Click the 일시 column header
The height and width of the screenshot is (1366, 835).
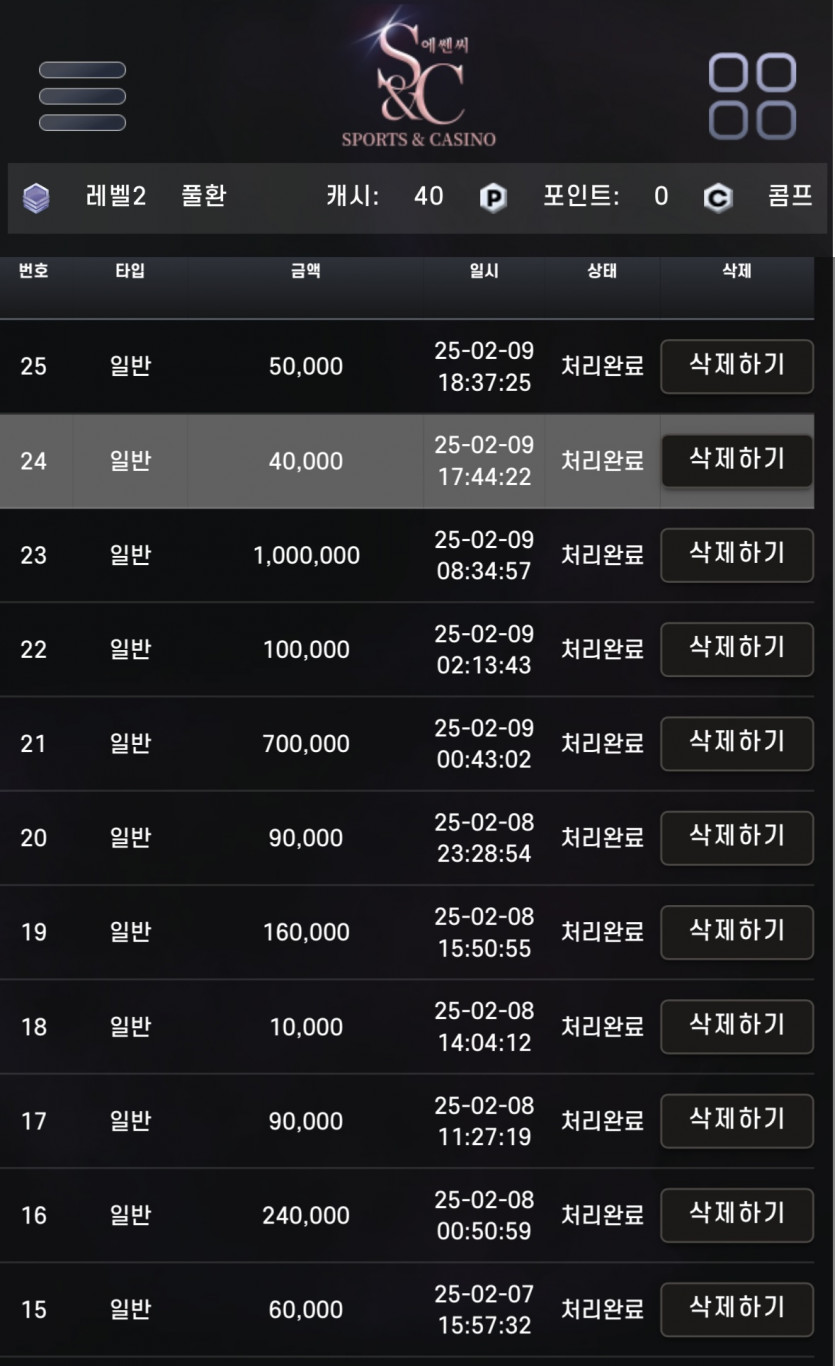pos(484,271)
